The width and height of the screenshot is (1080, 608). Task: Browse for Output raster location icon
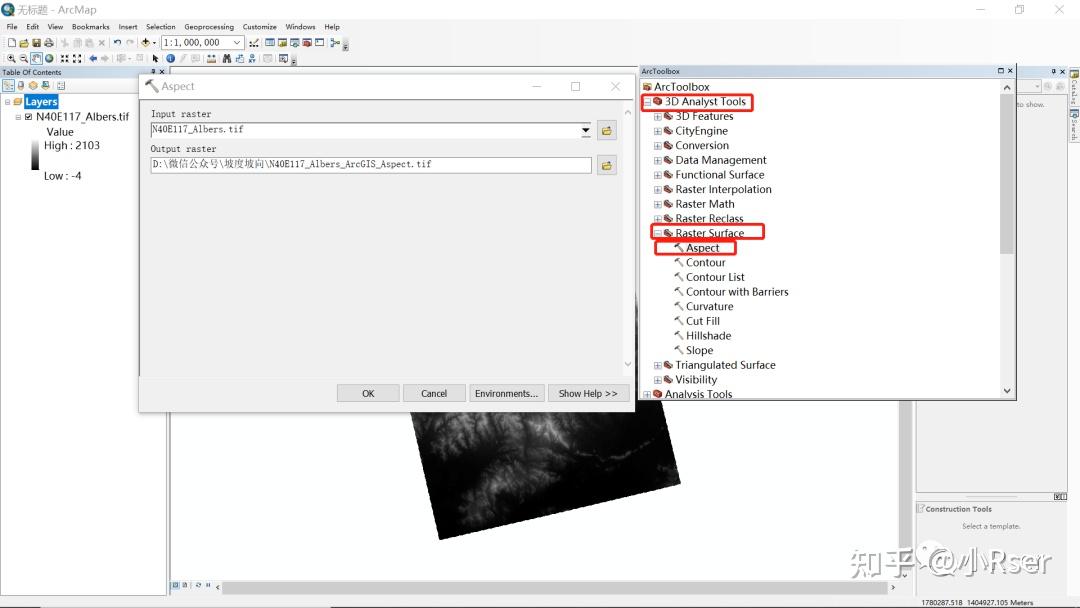[607, 165]
